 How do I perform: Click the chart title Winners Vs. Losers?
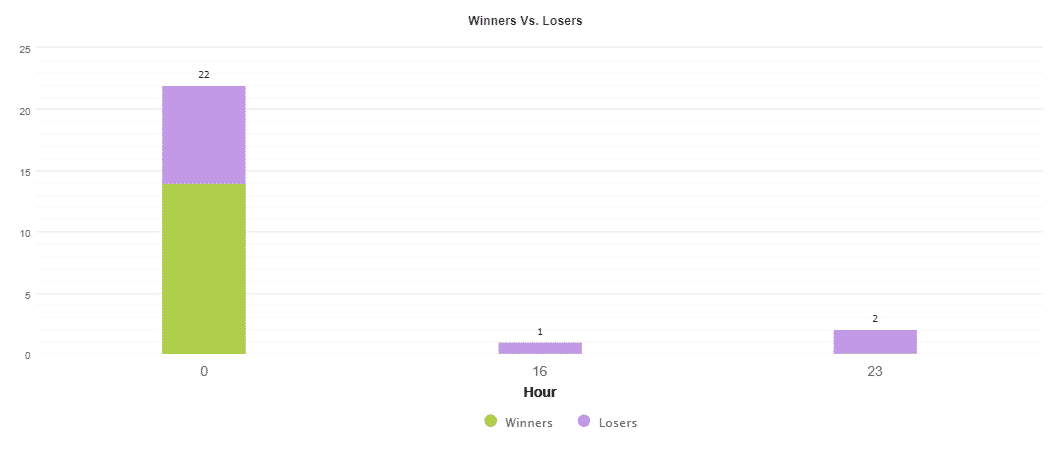point(525,21)
